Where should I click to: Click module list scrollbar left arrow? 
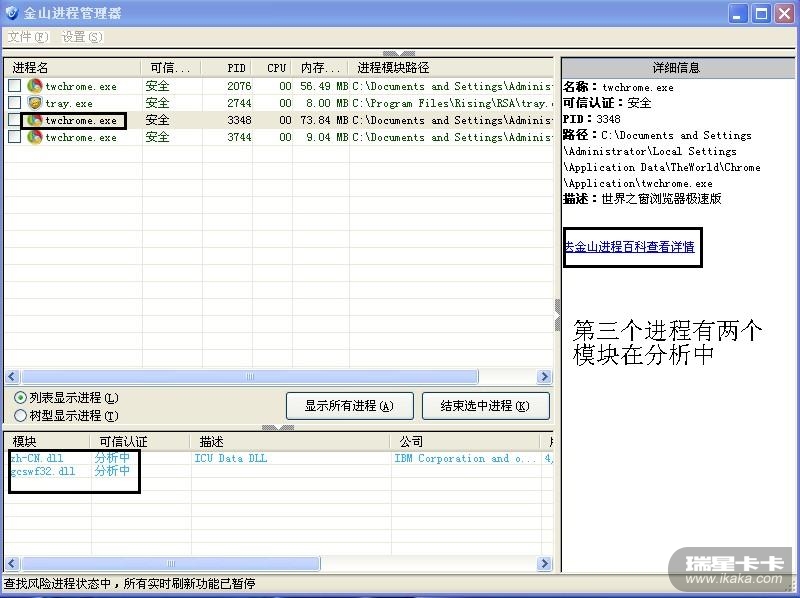[12, 563]
